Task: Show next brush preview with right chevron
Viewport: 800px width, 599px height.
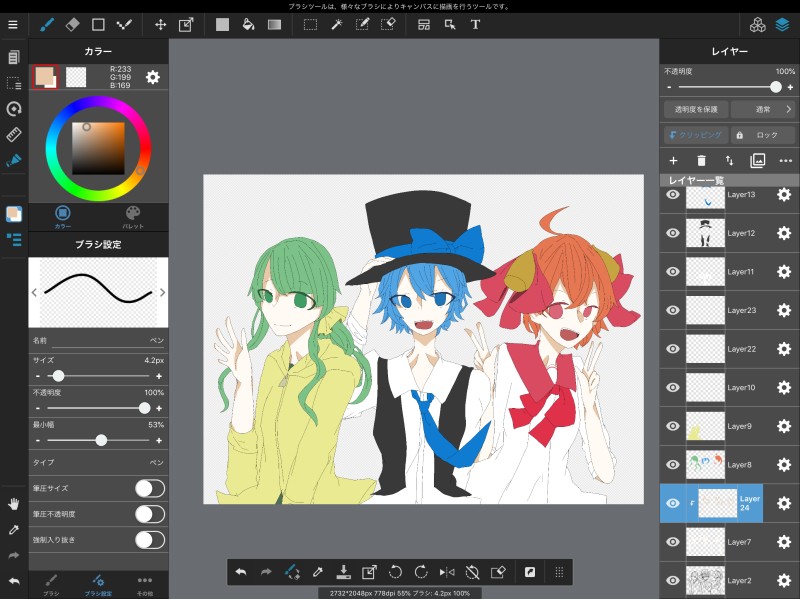Action: (162, 292)
